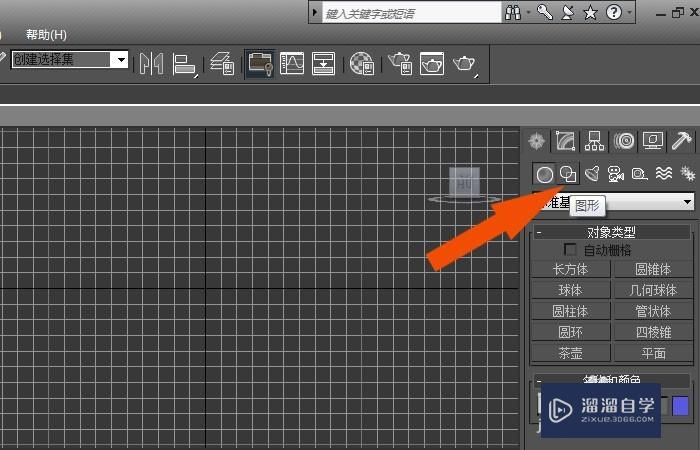Select the Systems category
Screen dimensions: 700x450
point(687,174)
